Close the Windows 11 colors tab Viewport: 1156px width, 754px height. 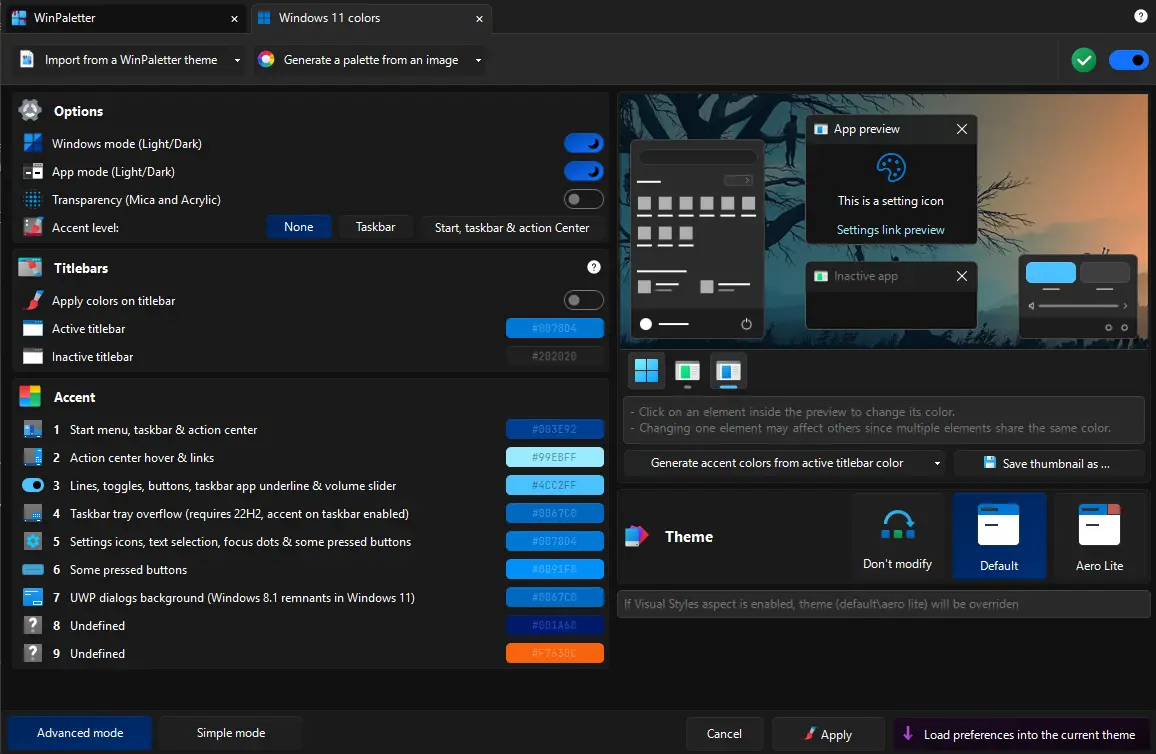(x=479, y=18)
